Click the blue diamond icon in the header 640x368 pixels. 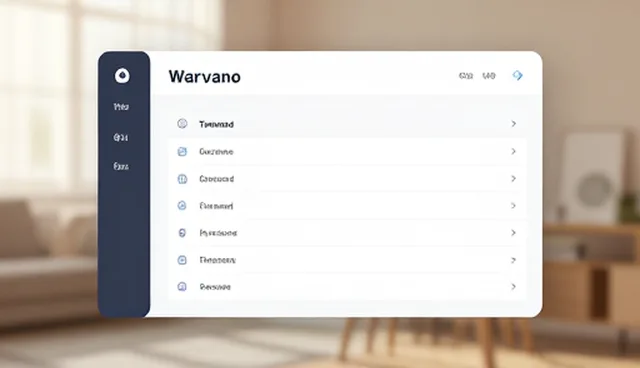click(x=518, y=75)
